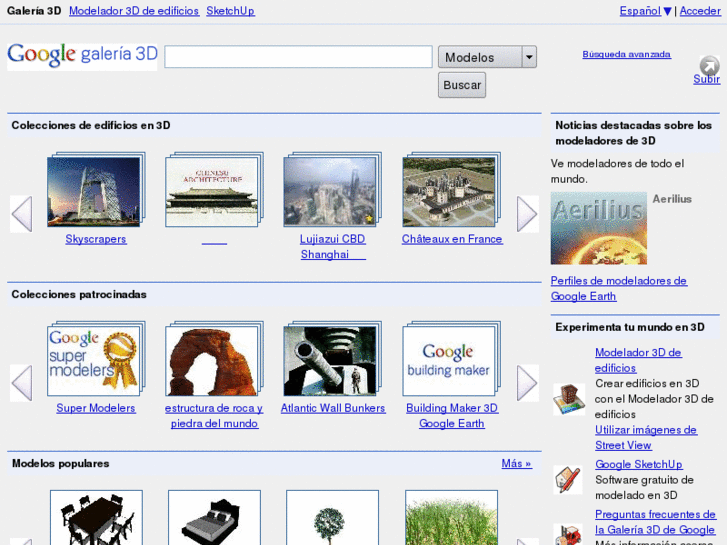Open the SketchUp link in top bar
Image resolution: width=727 pixels, height=545 pixels.
[230, 11]
